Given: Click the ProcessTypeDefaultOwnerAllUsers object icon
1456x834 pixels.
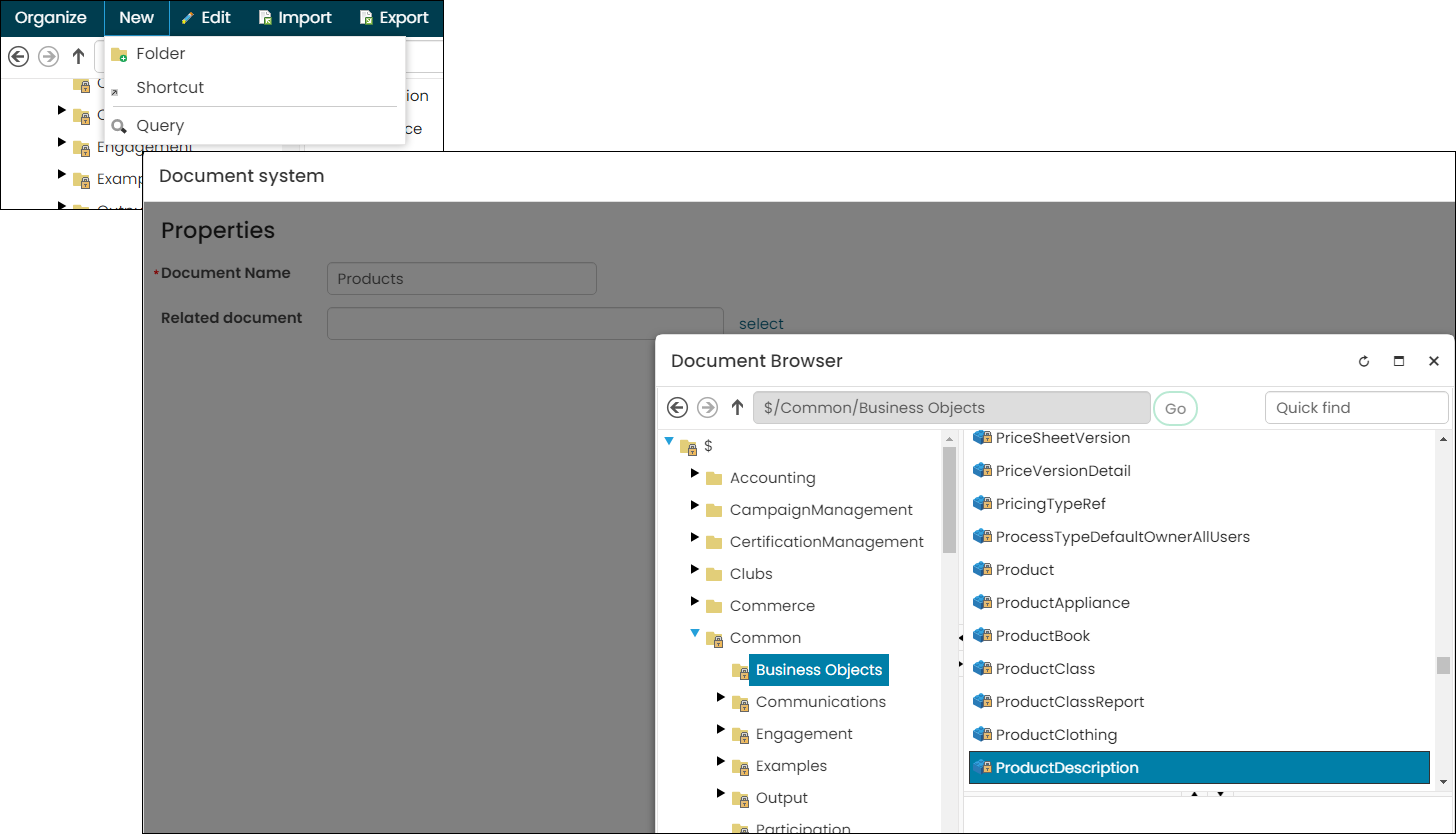Looking at the screenshot, I should [982, 537].
